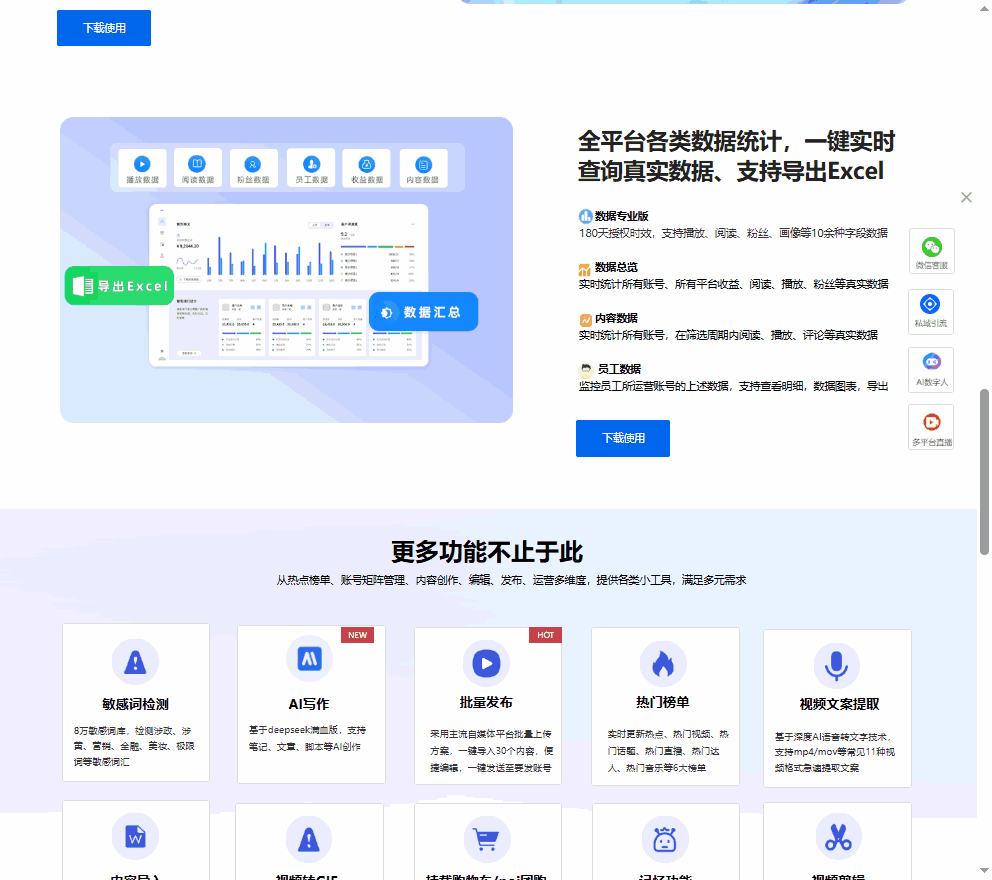Open the 敏感词检测 tool icon
The height and width of the screenshot is (880, 992).
tap(135, 661)
